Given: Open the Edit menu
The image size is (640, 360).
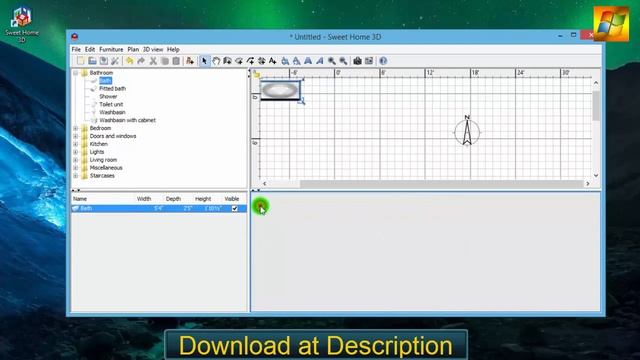Looking at the screenshot, I should pyautogui.click(x=90, y=49).
